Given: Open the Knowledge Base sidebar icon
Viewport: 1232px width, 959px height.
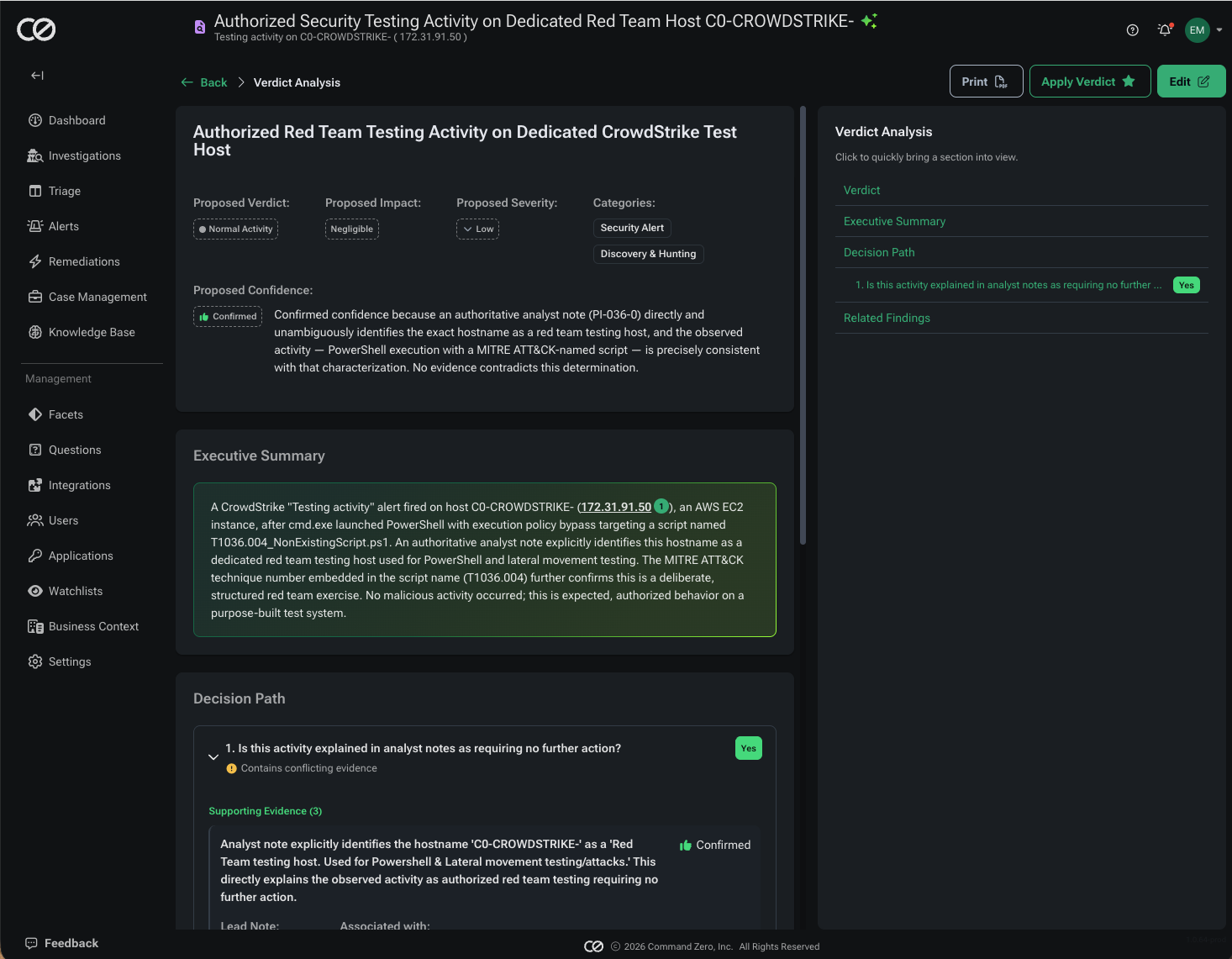Looking at the screenshot, I should [x=35, y=332].
